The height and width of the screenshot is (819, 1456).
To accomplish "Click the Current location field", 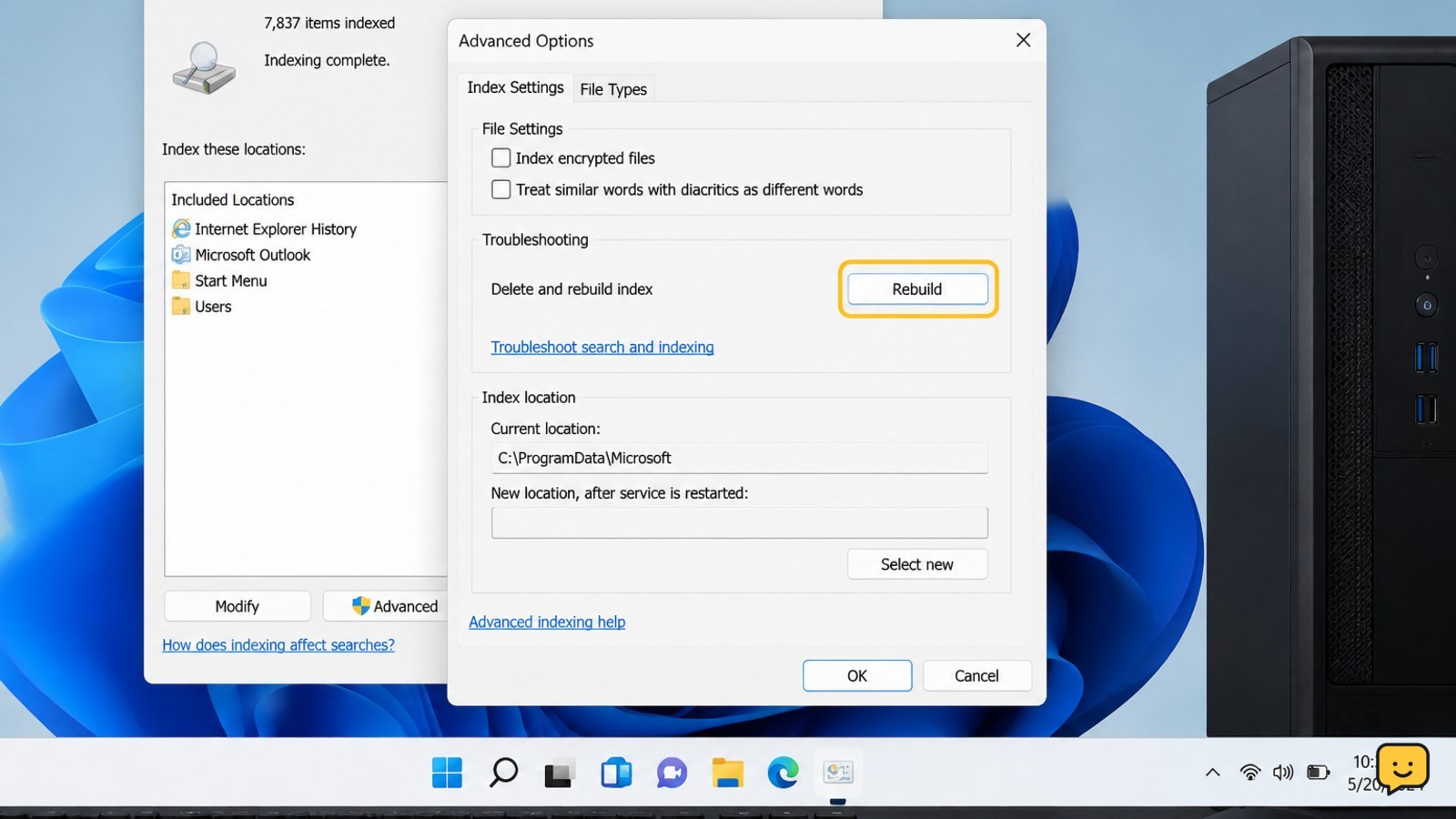I will pos(739,458).
